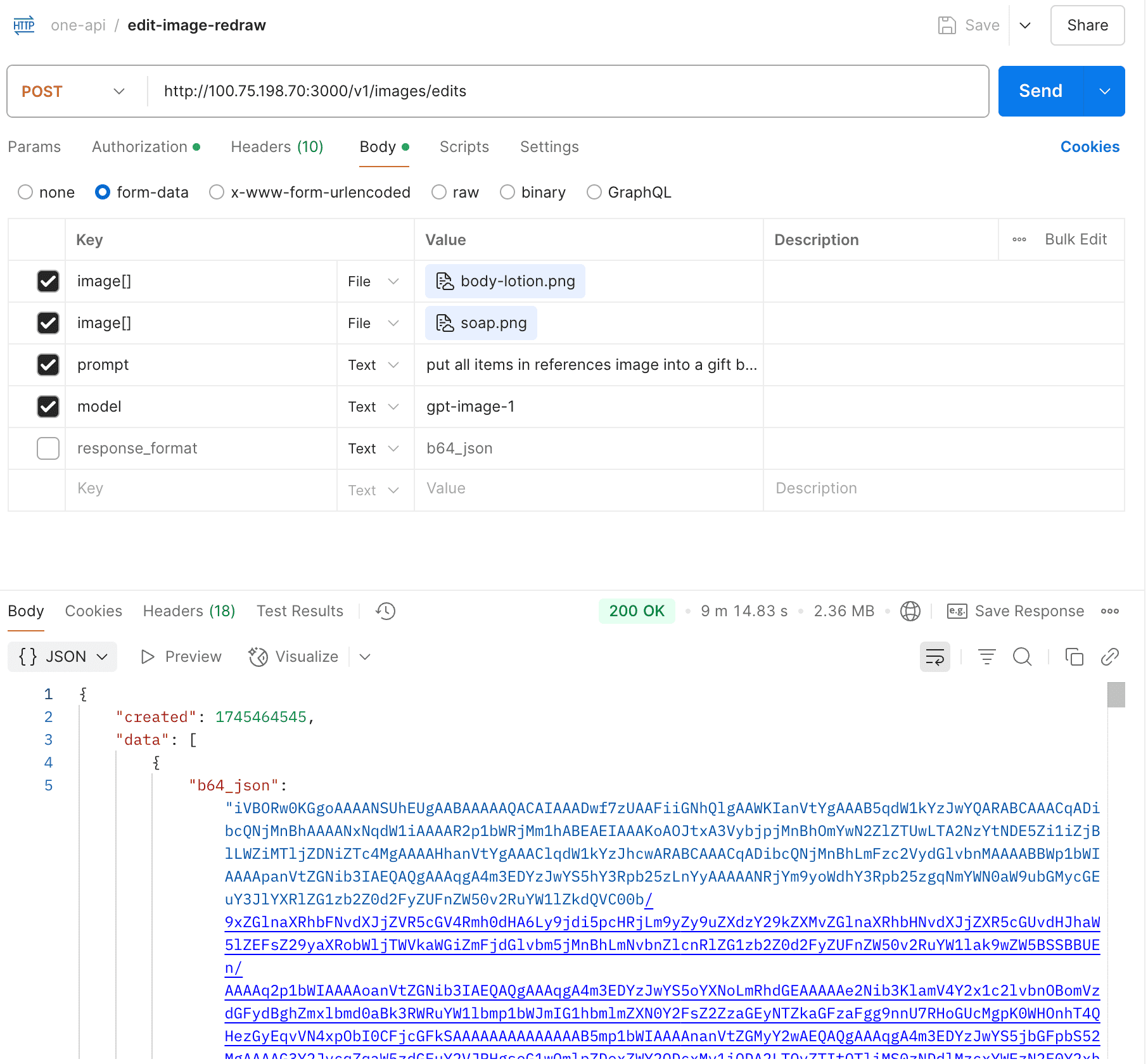Open the POST method dropdown

[73, 91]
